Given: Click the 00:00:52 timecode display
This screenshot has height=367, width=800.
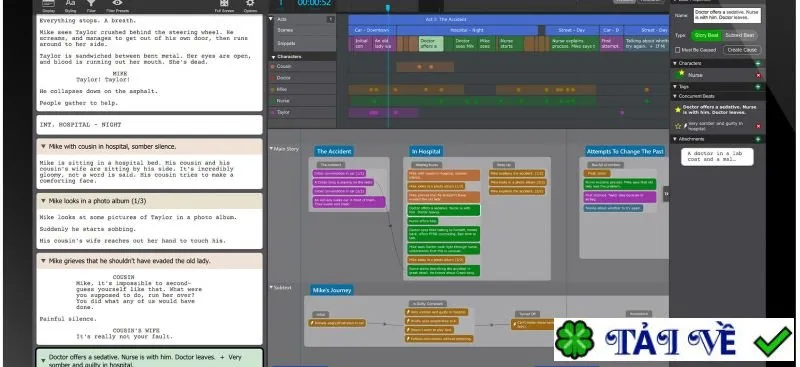Looking at the screenshot, I should tap(314, 3).
